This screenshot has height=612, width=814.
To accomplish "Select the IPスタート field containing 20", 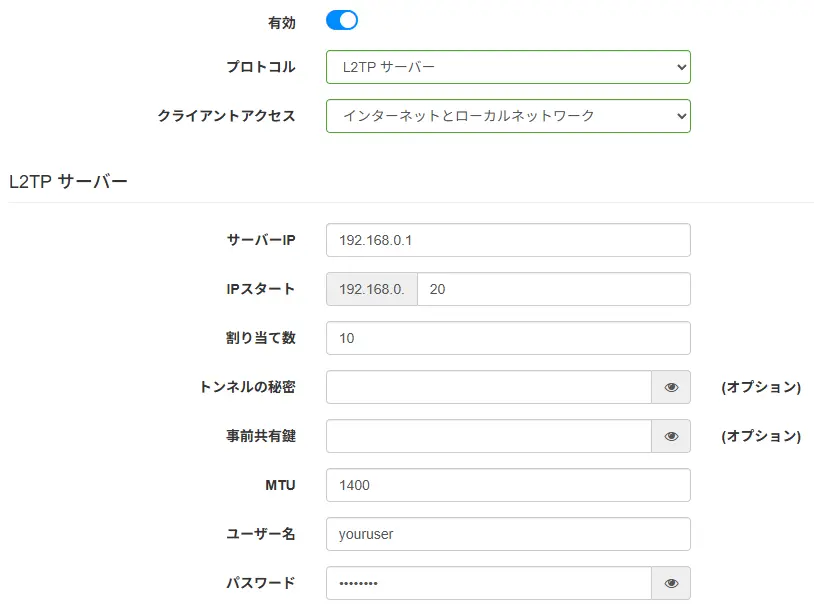I will (x=554, y=289).
